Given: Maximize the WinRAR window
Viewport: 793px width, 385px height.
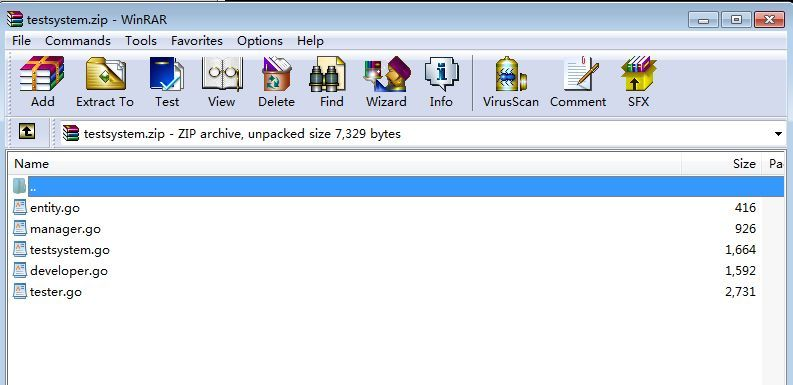Looking at the screenshot, I should tap(736, 20).
